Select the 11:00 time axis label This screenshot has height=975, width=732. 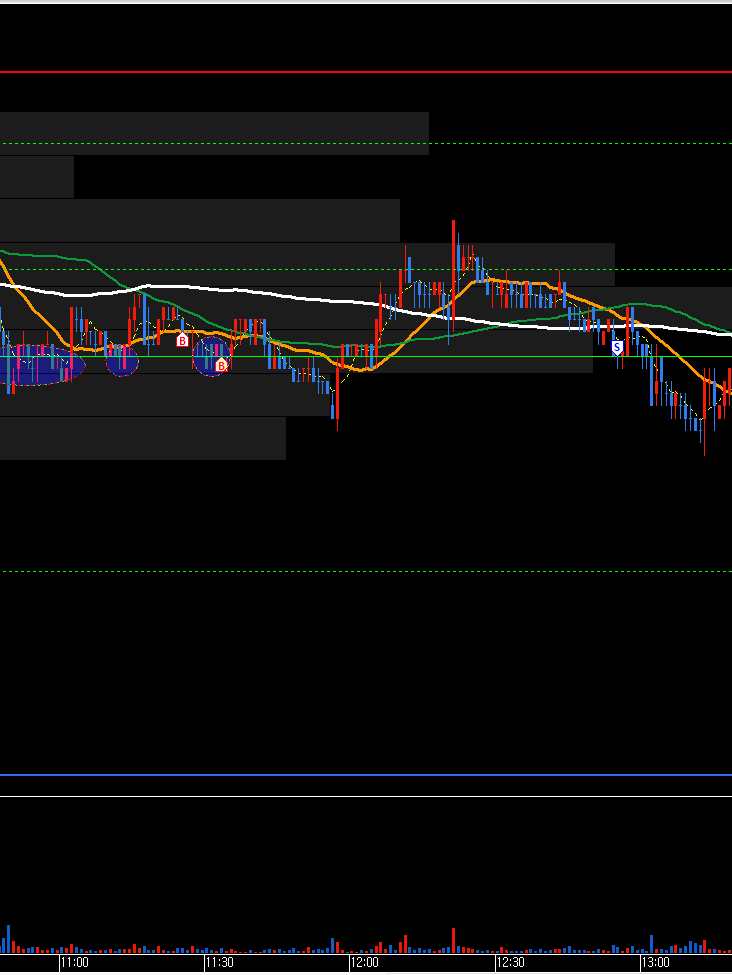[75, 962]
